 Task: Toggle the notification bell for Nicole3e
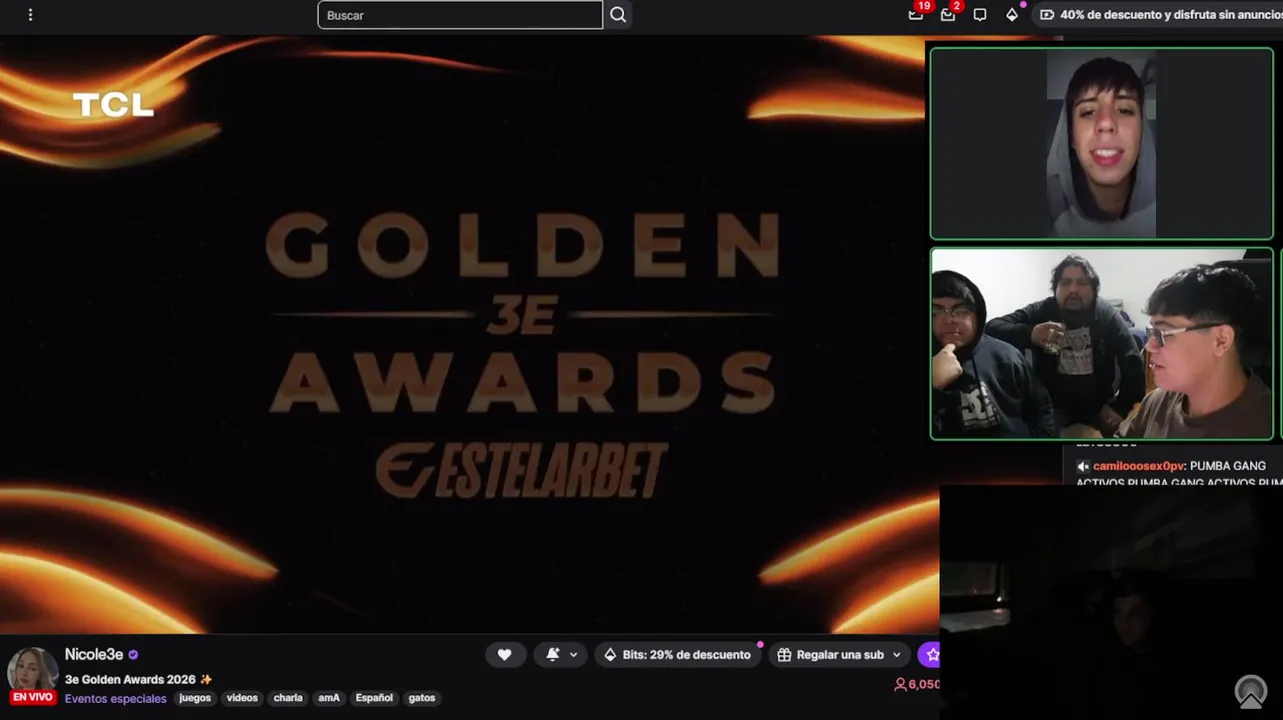[553, 655]
